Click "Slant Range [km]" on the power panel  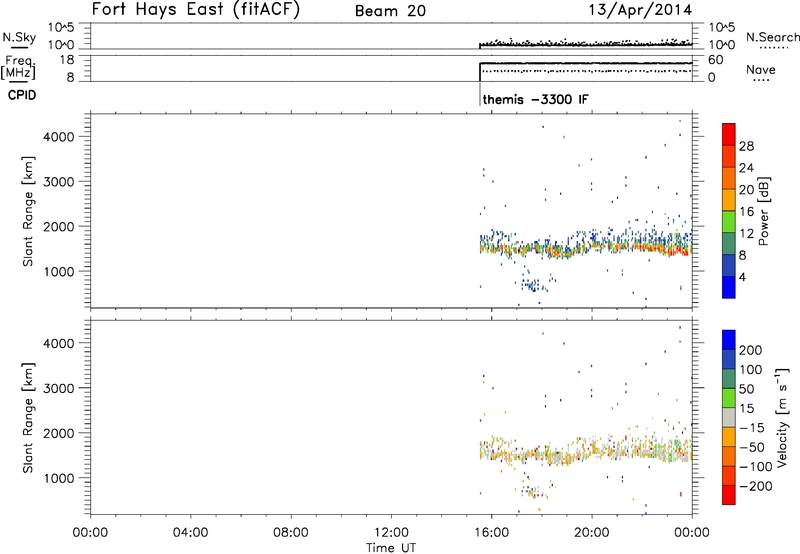28,211
